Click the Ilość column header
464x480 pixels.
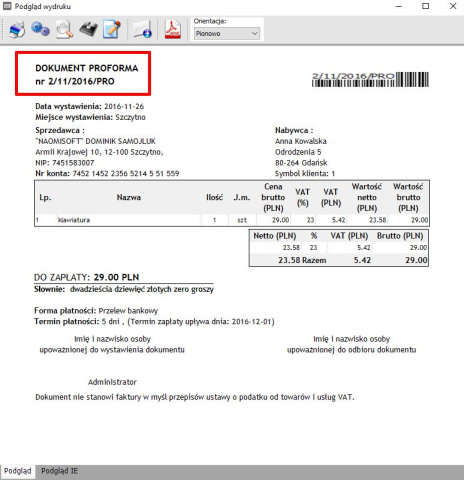[x=214, y=197]
